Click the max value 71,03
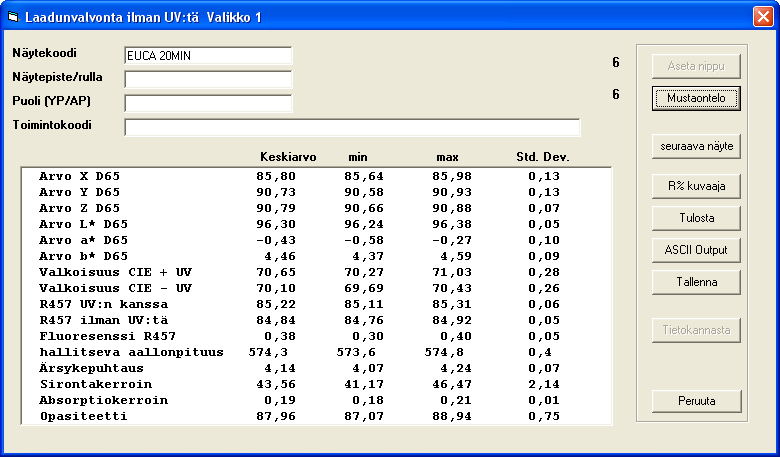Screen dimensions: 780x457 point(452,272)
